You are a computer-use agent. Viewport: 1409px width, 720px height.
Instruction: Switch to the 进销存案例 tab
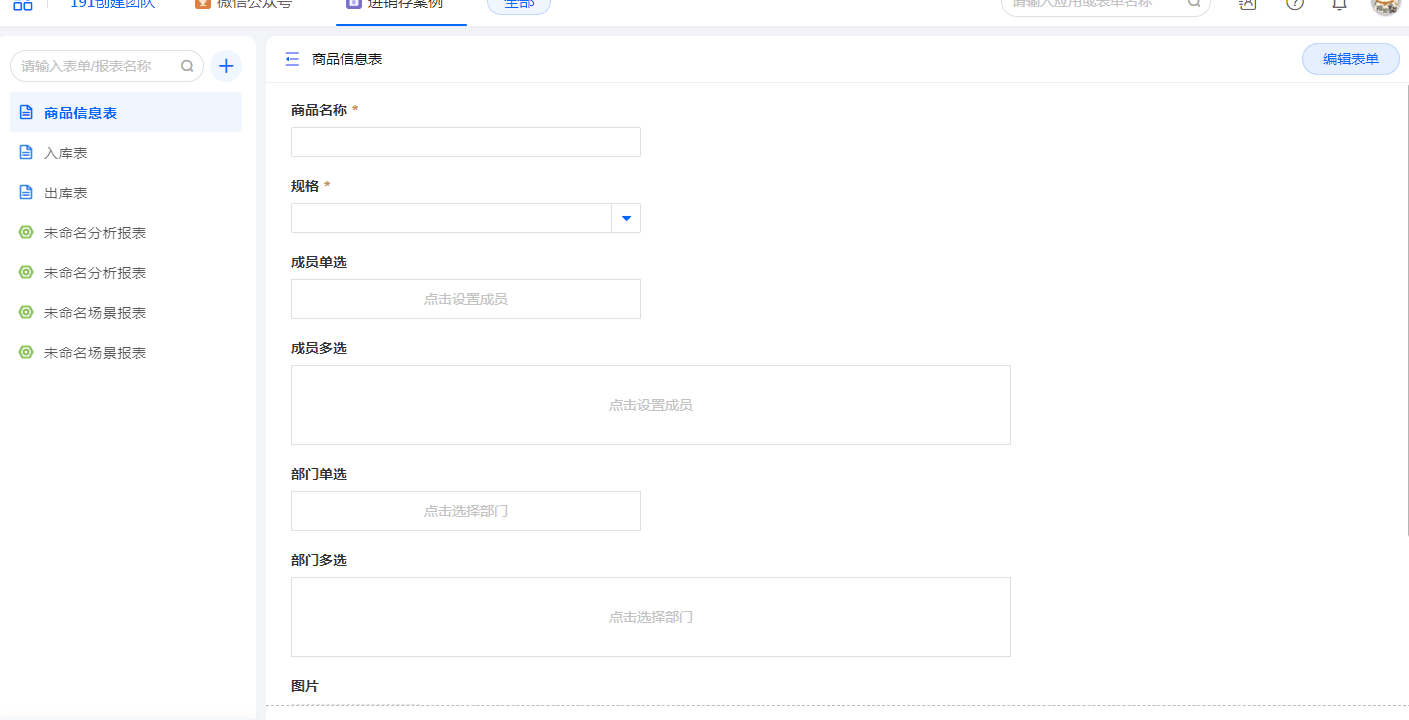tap(404, 4)
